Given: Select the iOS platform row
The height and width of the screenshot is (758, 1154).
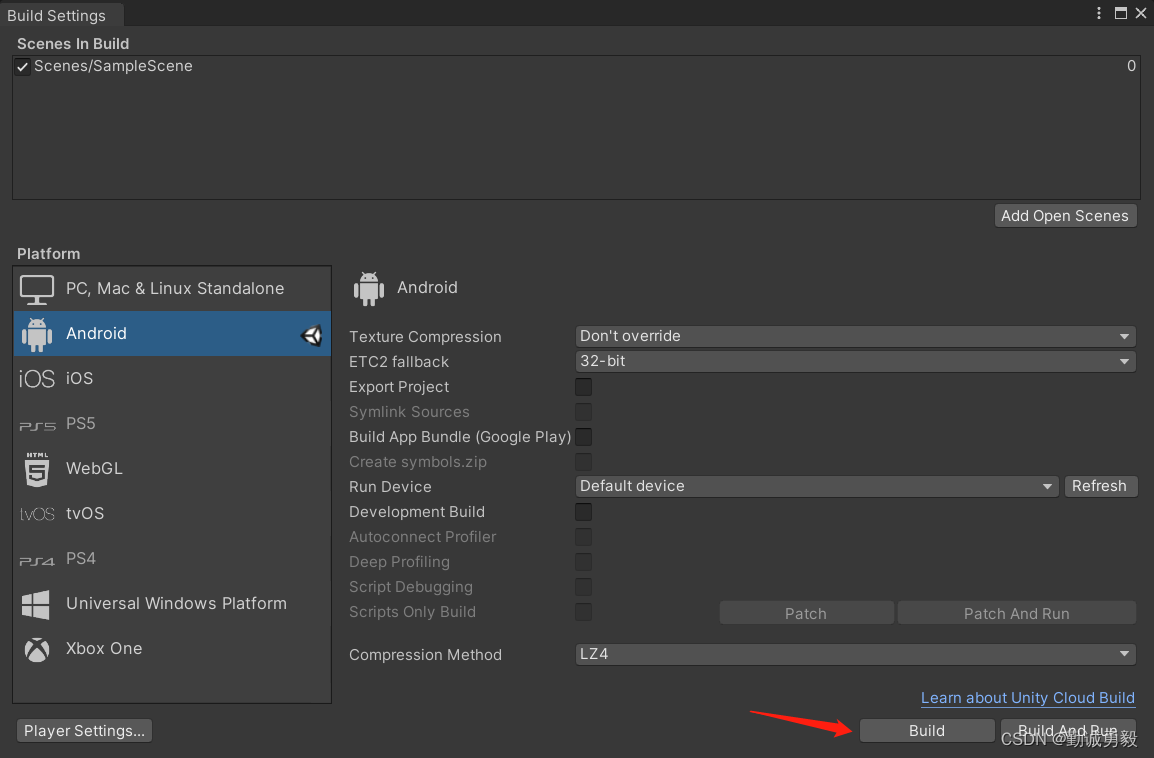Looking at the screenshot, I should coord(172,378).
